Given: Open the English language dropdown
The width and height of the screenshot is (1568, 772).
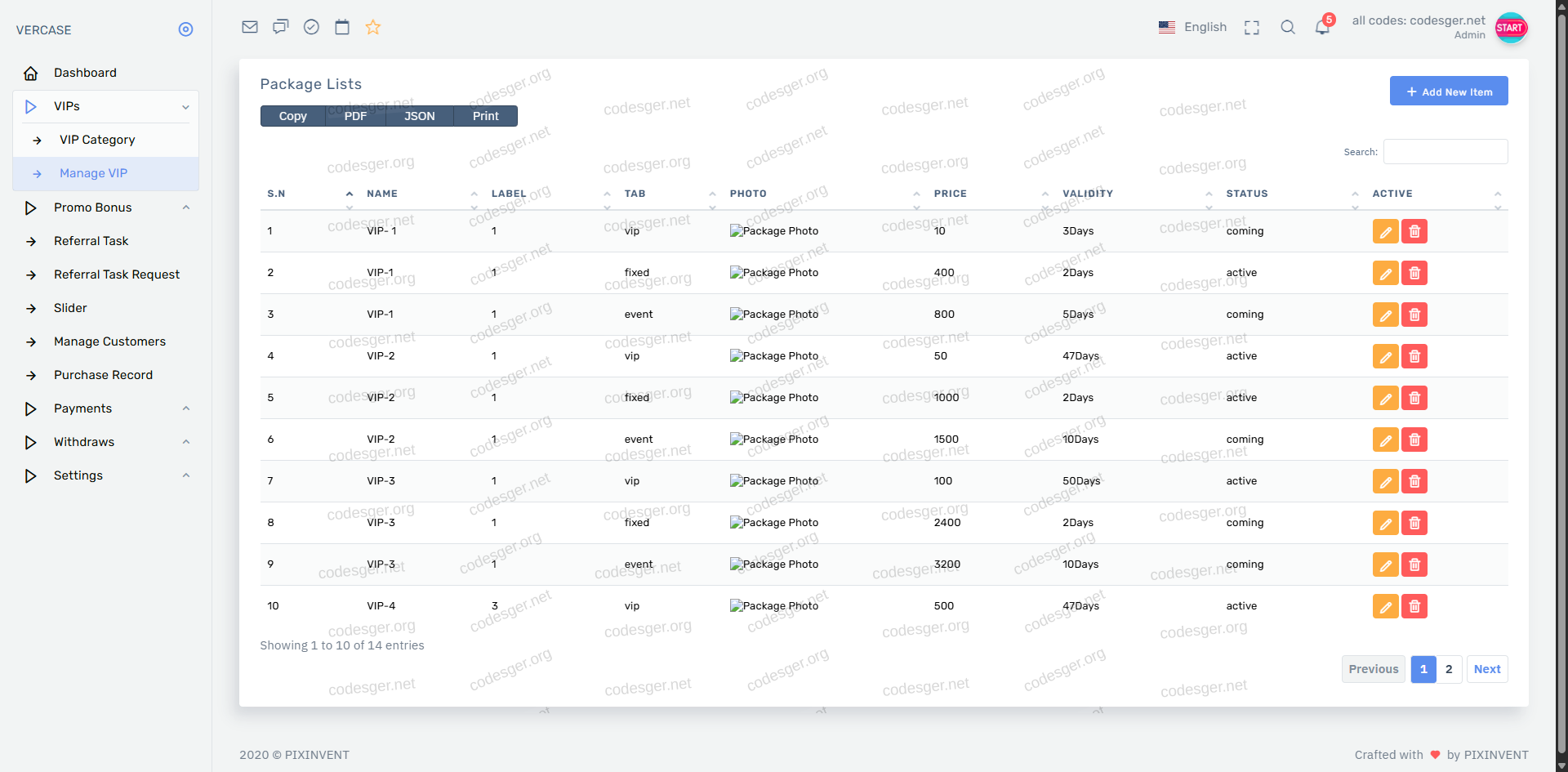Looking at the screenshot, I should click(1193, 27).
